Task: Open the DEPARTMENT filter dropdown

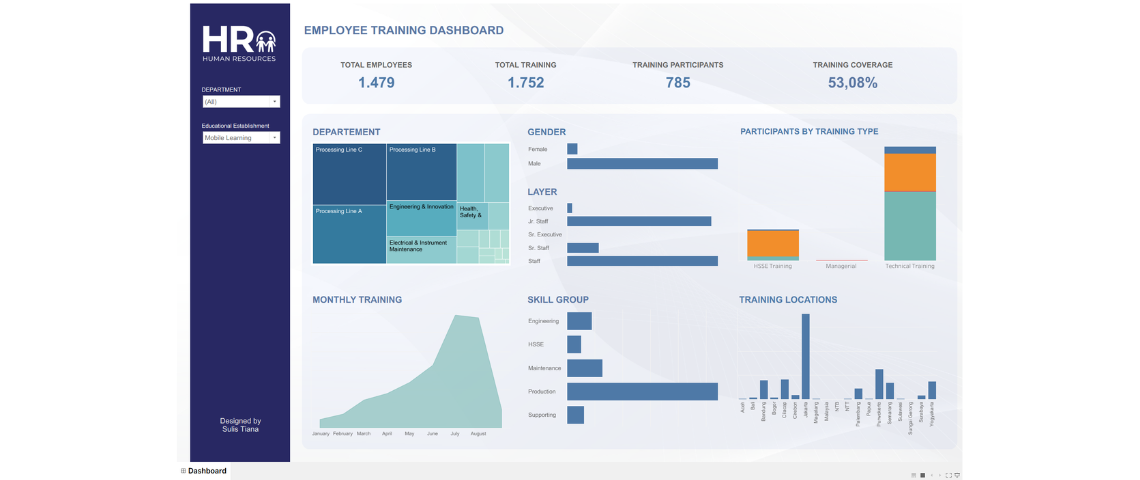Action: click(x=241, y=102)
